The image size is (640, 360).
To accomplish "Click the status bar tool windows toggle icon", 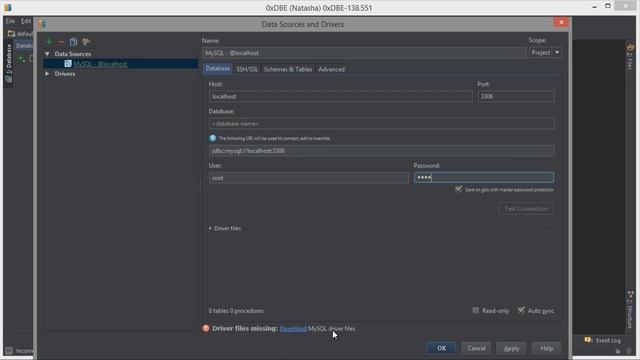I will click(9, 351).
